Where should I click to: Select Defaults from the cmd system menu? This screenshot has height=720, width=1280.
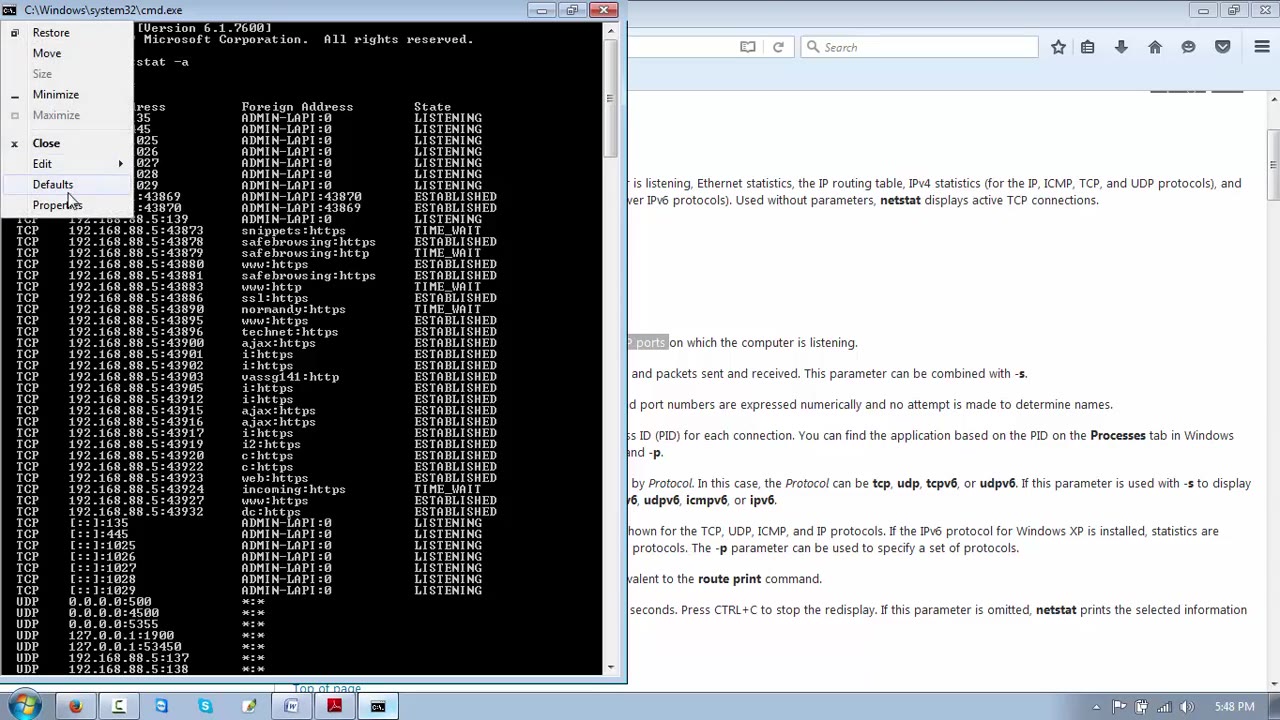click(x=52, y=185)
